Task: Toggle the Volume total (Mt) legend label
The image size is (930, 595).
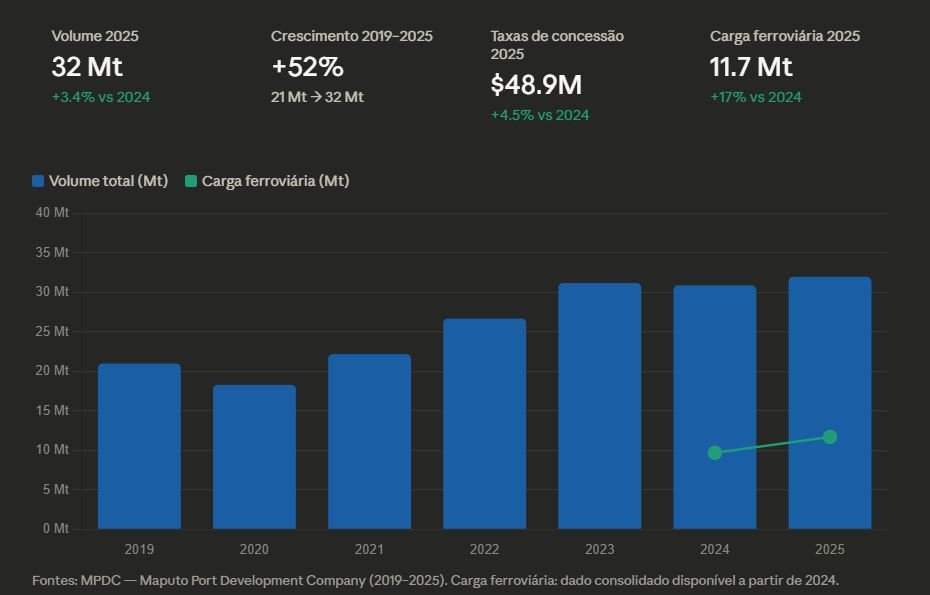Action: (x=108, y=181)
